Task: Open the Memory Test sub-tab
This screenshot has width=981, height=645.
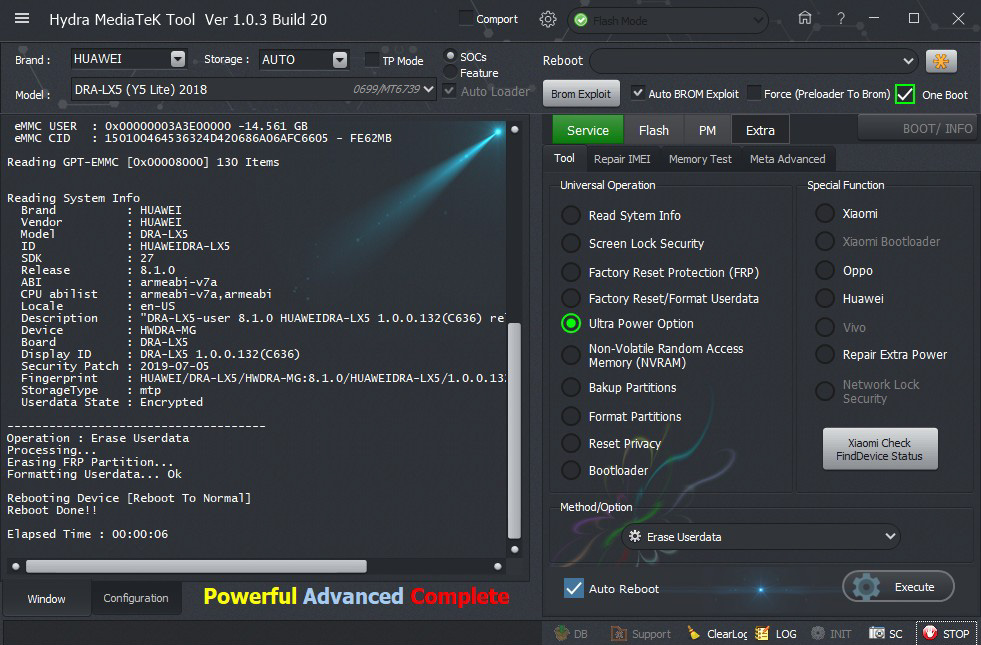Action: click(700, 159)
